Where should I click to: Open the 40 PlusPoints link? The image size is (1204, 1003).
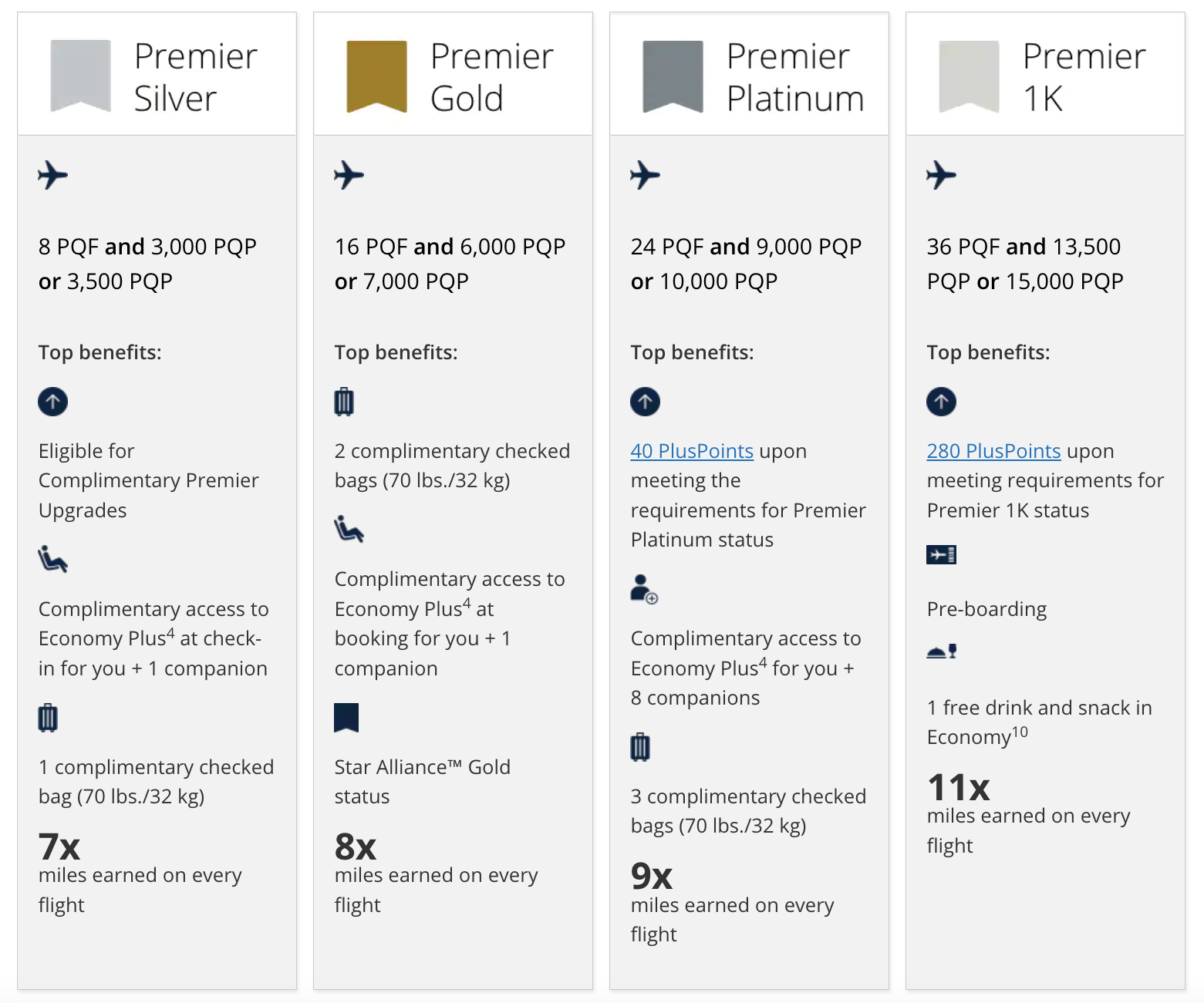(x=692, y=451)
